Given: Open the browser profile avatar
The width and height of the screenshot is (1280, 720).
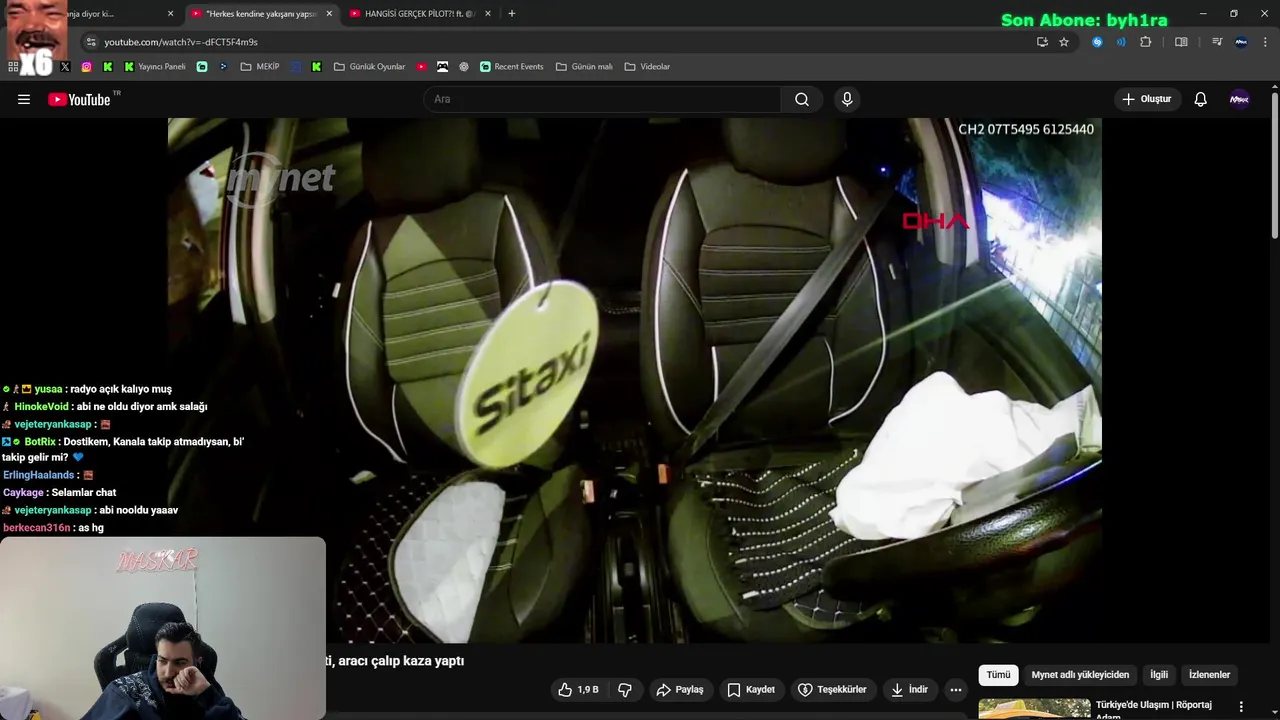Looking at the screenshot, I should (1241, 42).
